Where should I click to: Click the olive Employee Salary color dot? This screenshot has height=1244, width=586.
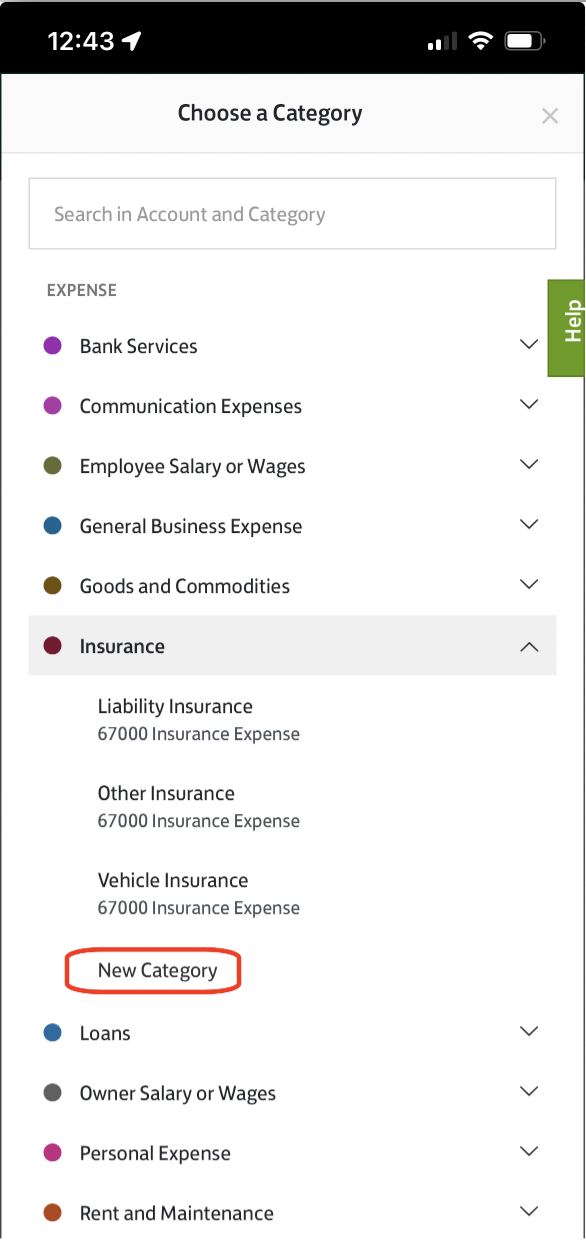click(x=53, y=466)
